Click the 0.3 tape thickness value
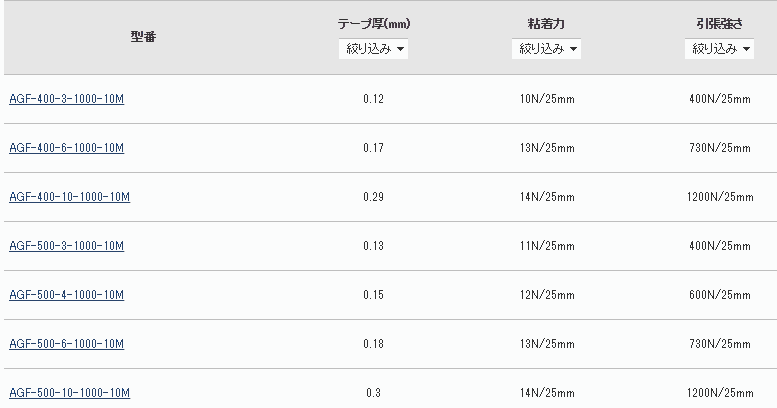777x408 pixels. point(373,393)
